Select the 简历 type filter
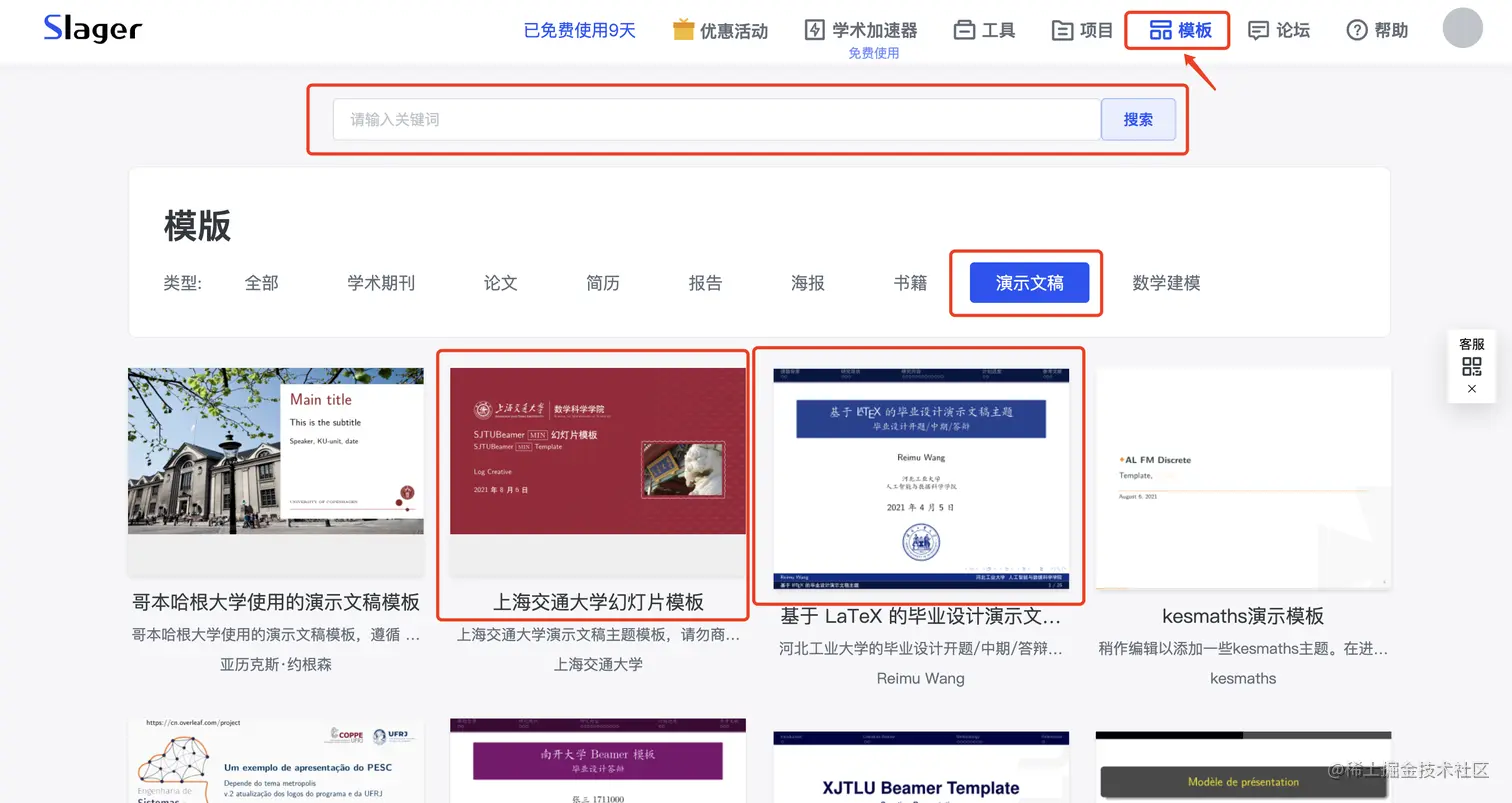 (603, 283)
